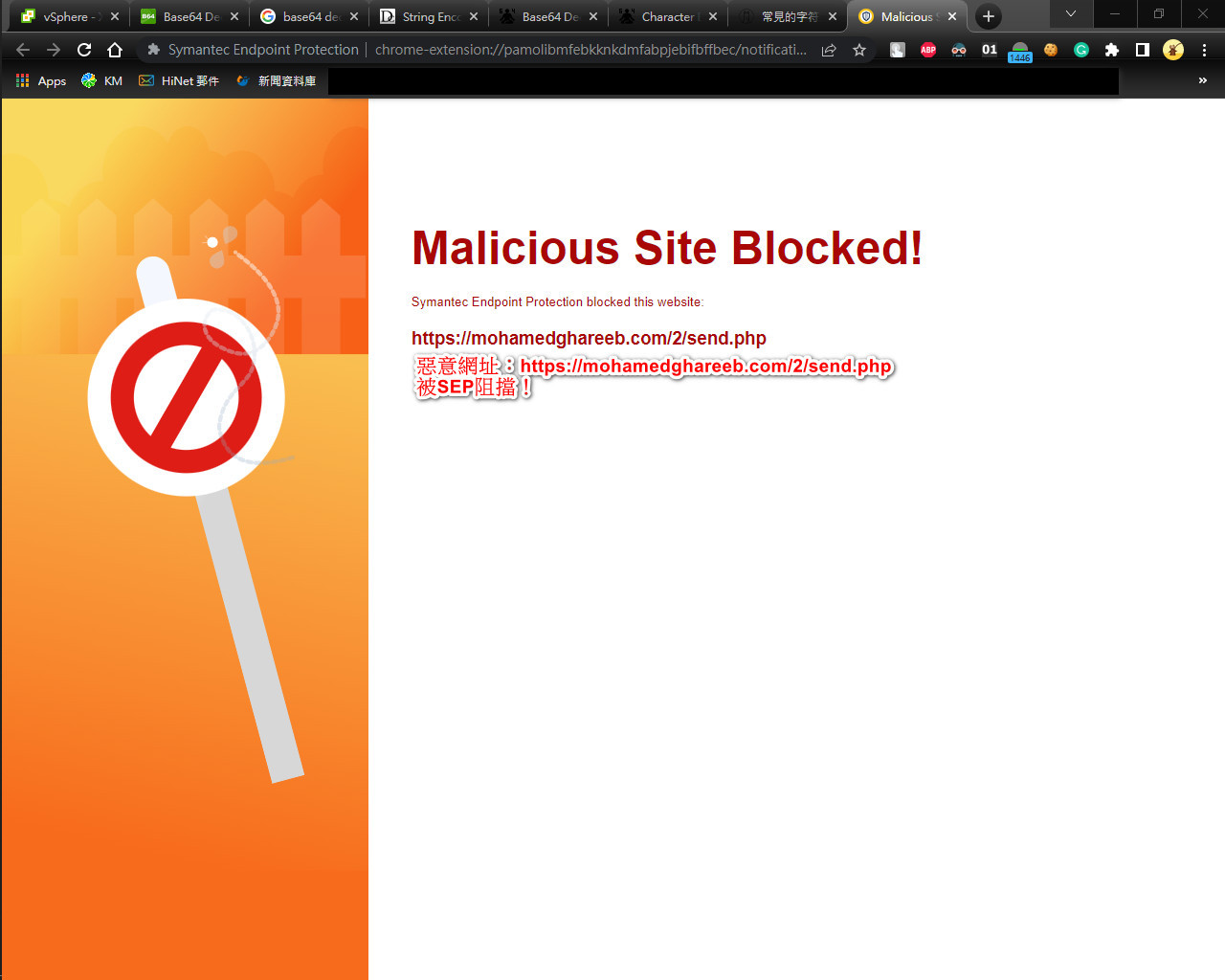Bookmark this page with the star icon

click(859, 50)
